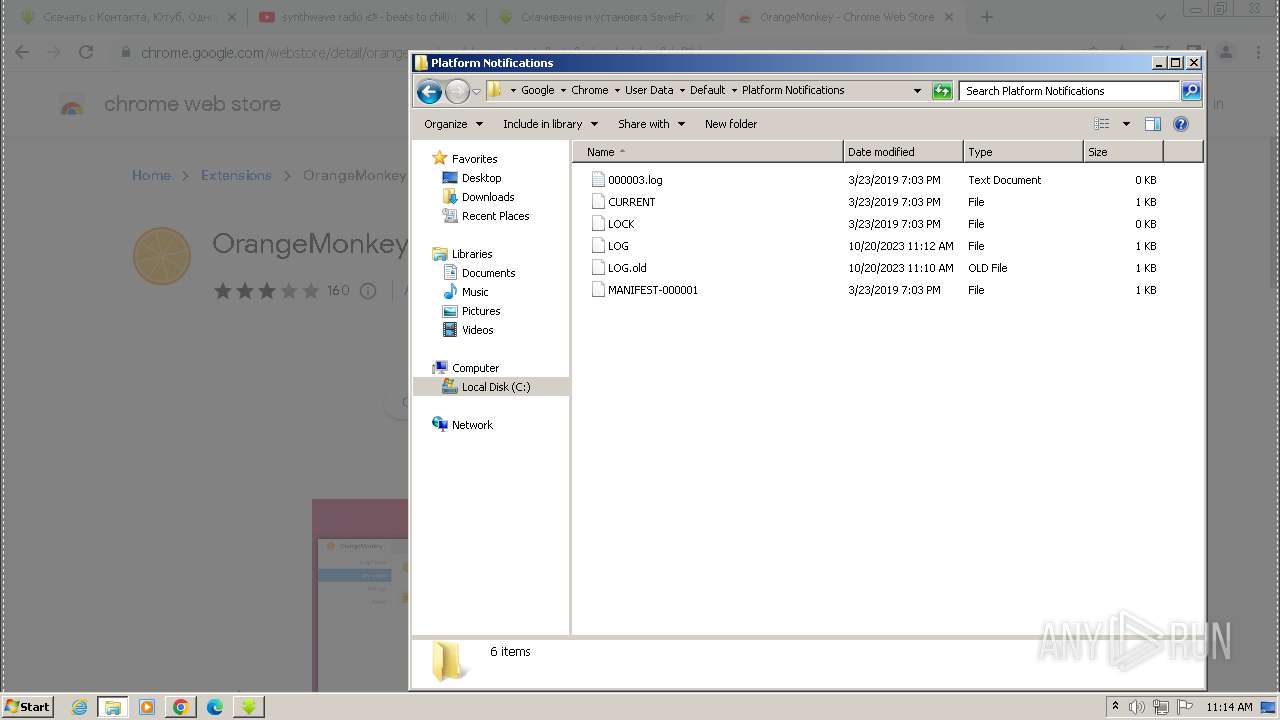The image size is (1280, 720).
Task: Reload page in Chrome window
Action: click(x=86, y=53)
